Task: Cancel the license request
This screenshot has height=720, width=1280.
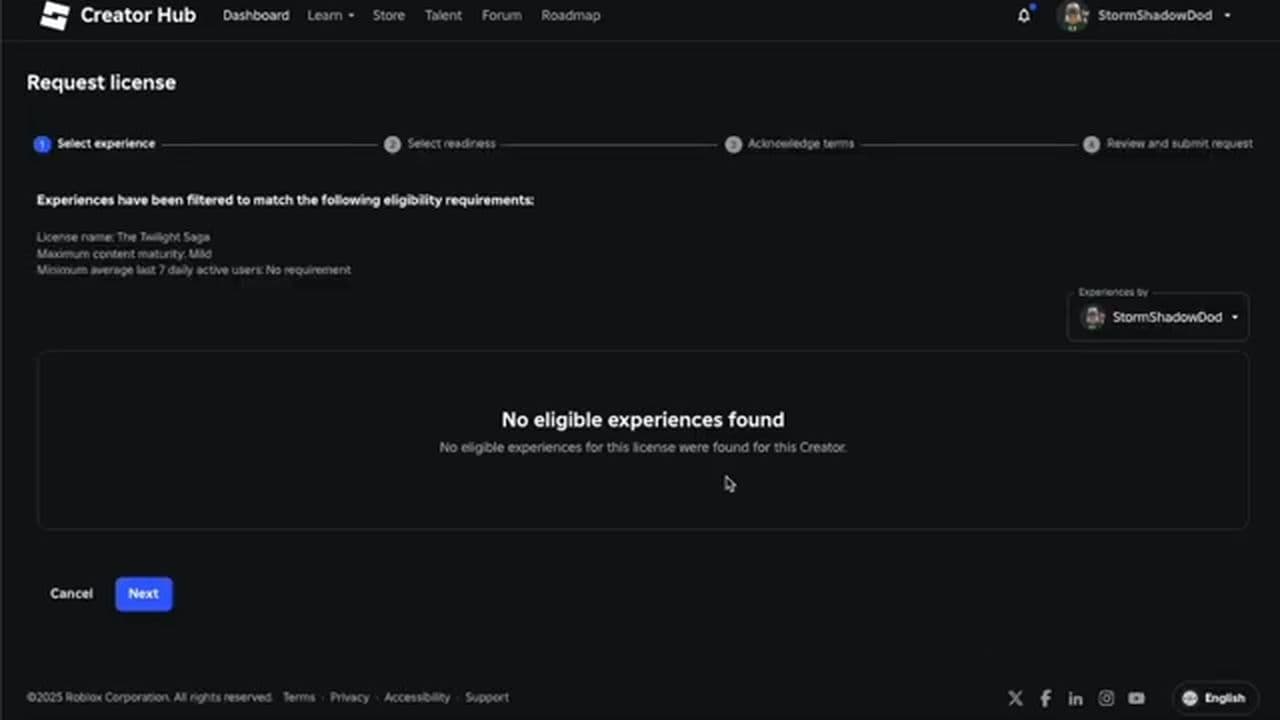Action: click(71, 593)
